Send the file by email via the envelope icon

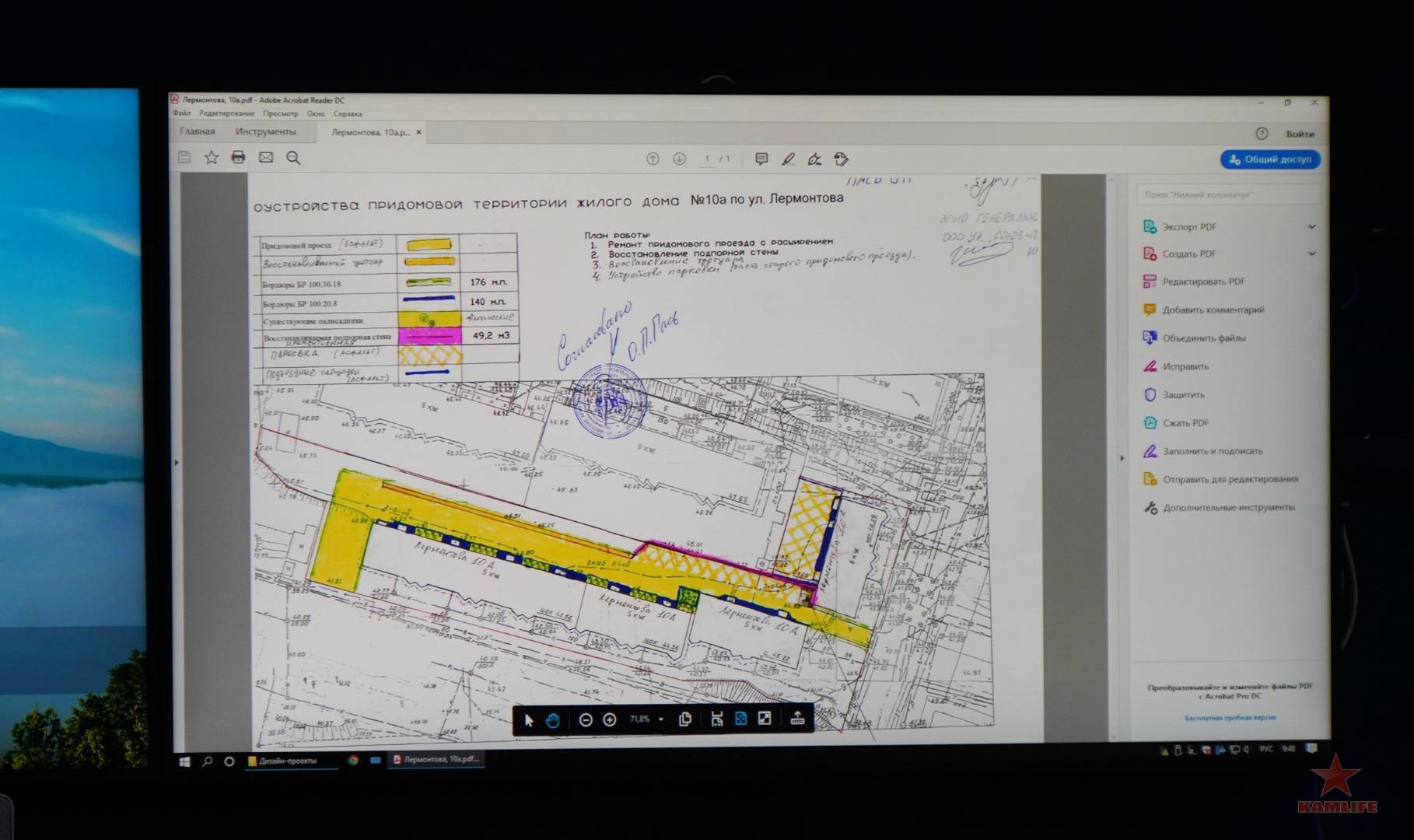(266, 158)
